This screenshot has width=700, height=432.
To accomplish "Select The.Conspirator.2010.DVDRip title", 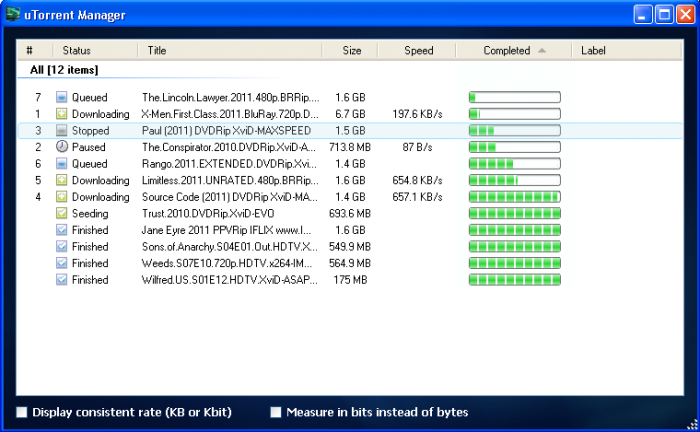I will 229,147.
